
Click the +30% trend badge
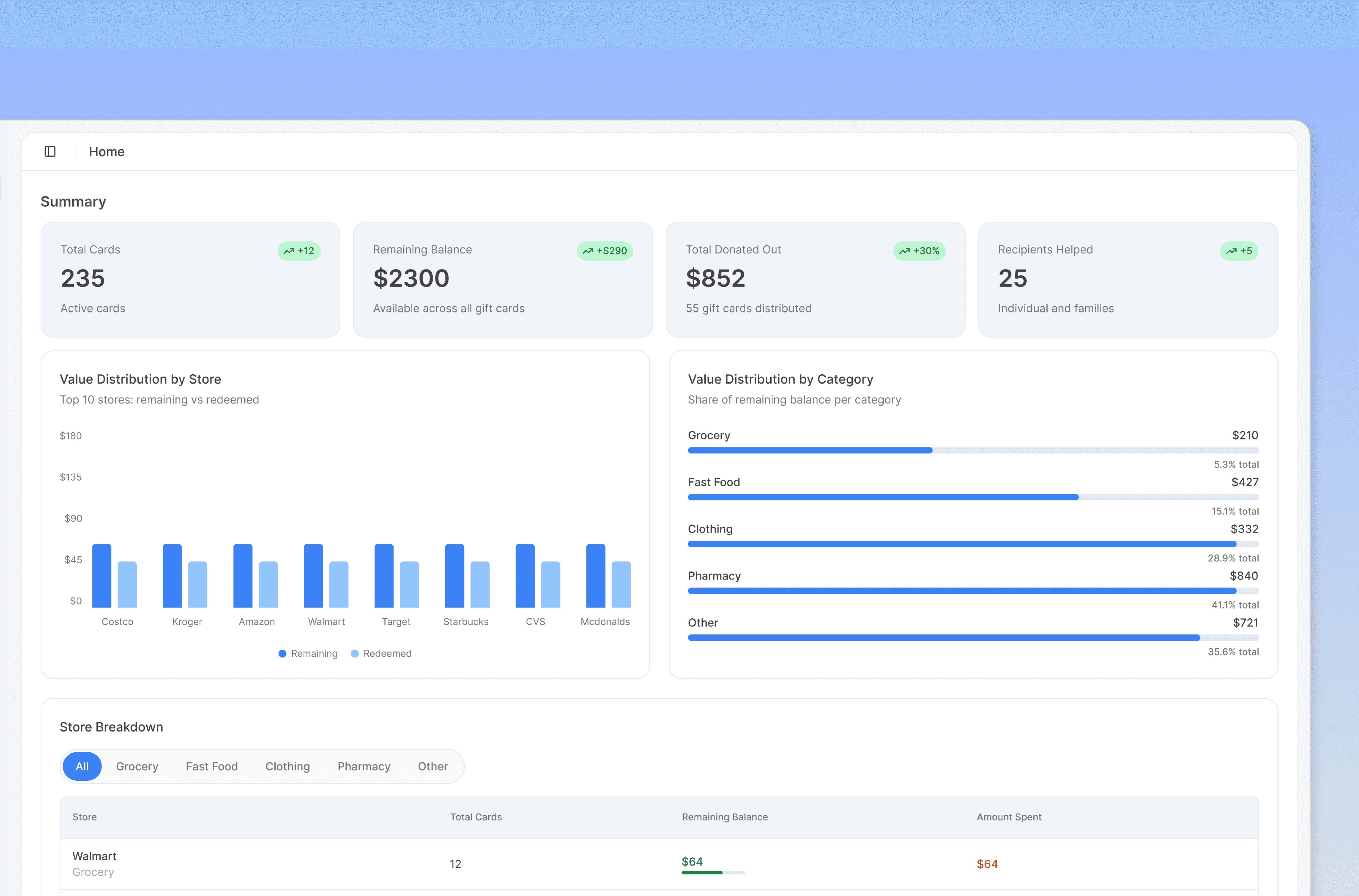[x=919, y=251]
